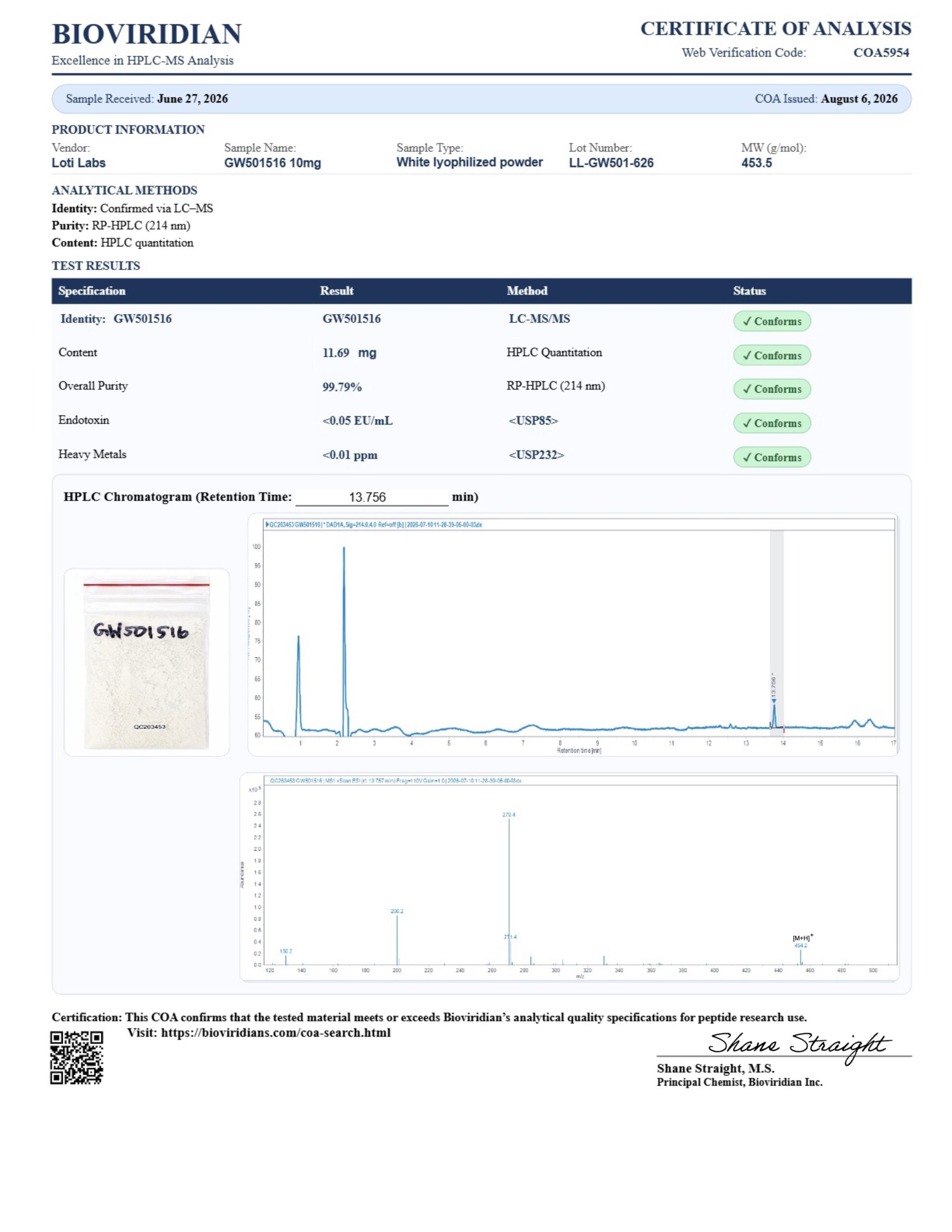Click the Conforms badge for Heavy Metals
952x1232 pixels.
pos(772,458)
